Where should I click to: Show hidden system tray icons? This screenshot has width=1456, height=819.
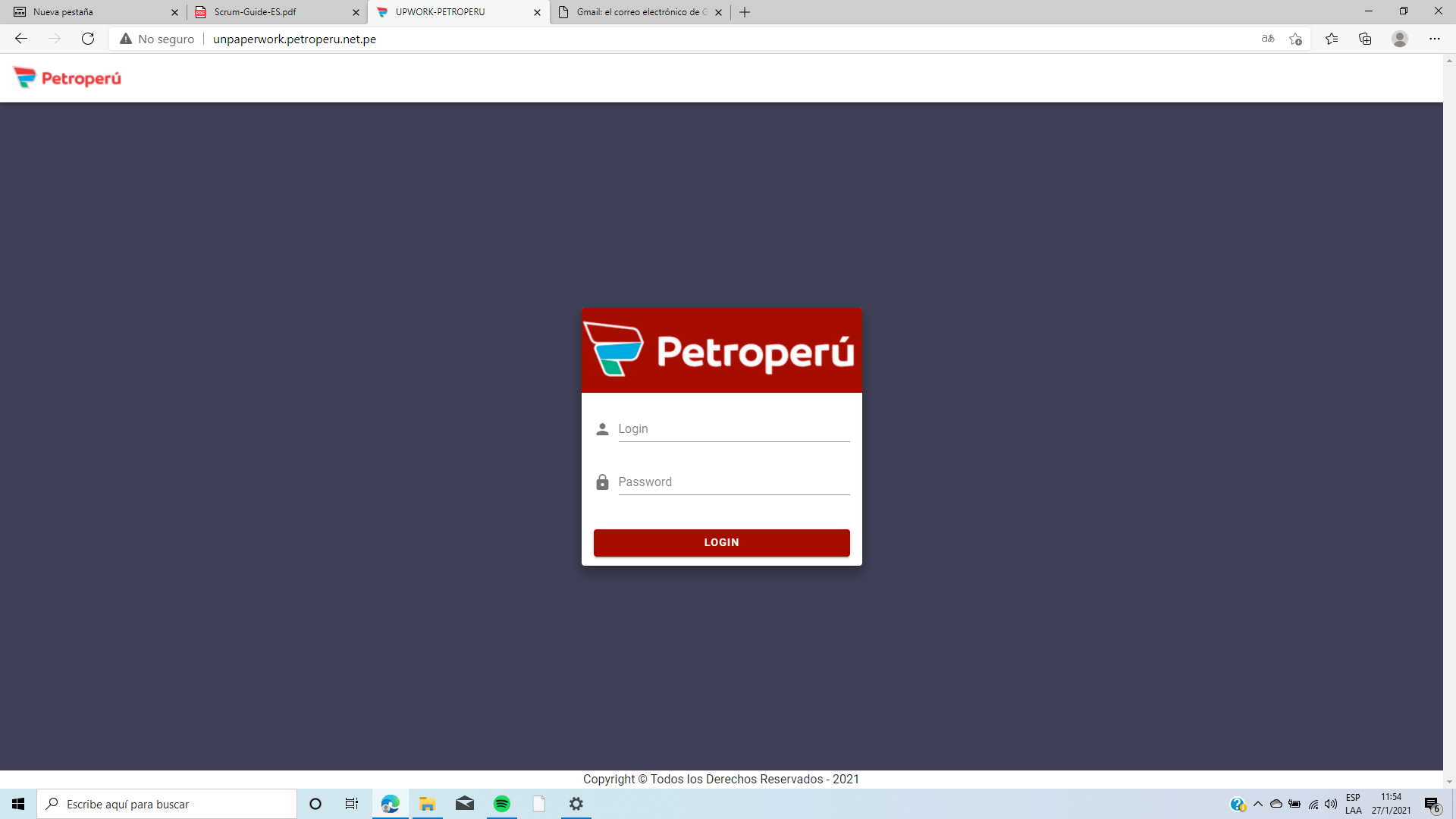[1258, 804]
